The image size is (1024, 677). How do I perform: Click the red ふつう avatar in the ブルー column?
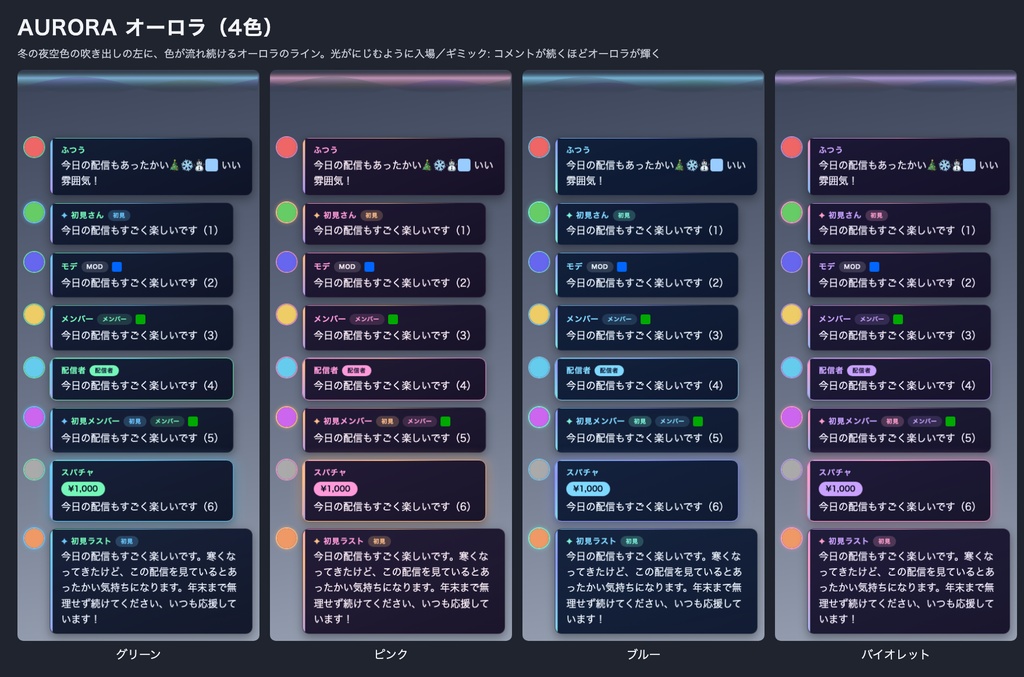pos(539,147)
